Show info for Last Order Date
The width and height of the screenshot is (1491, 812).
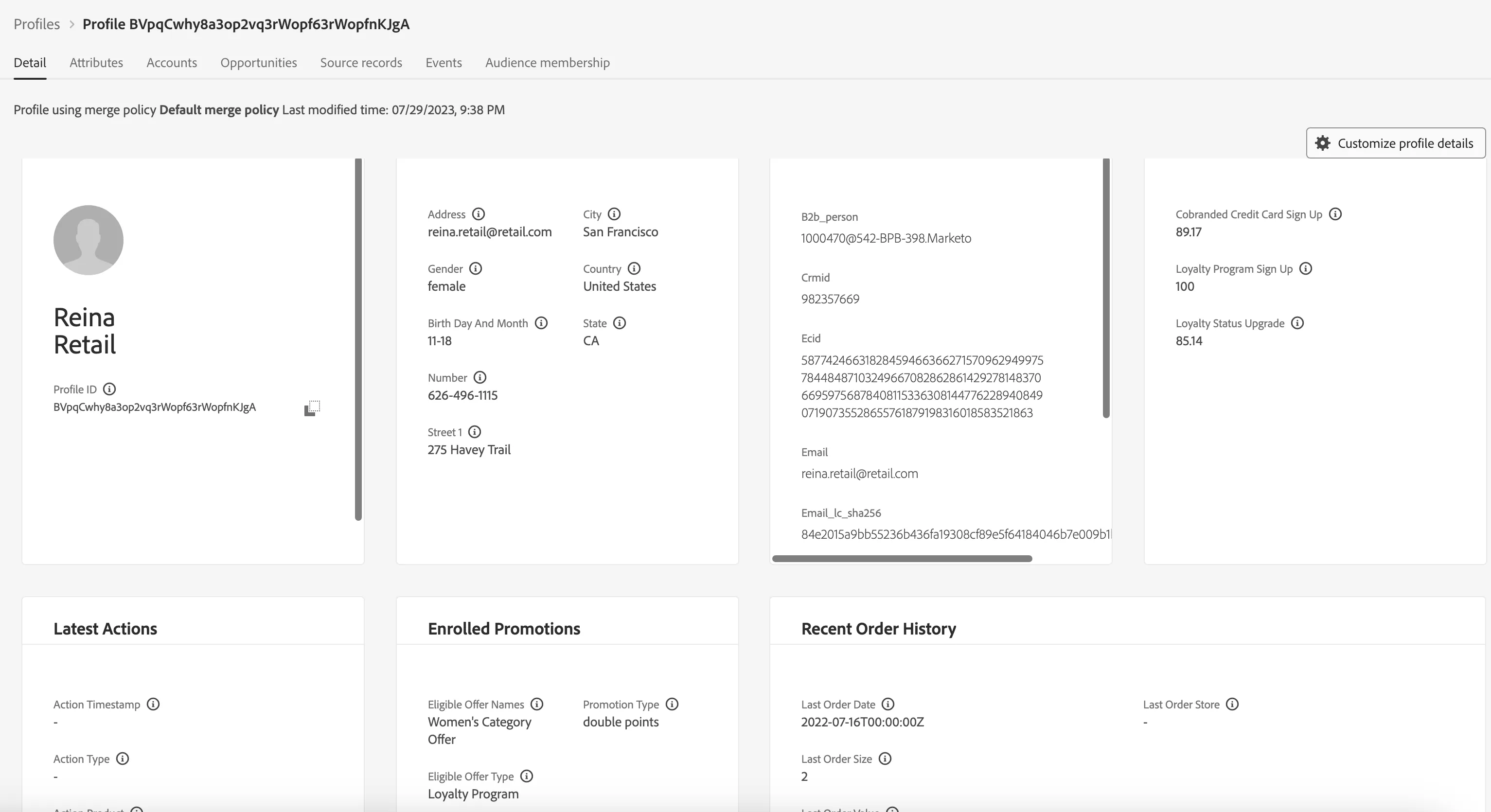click(887, 705)
